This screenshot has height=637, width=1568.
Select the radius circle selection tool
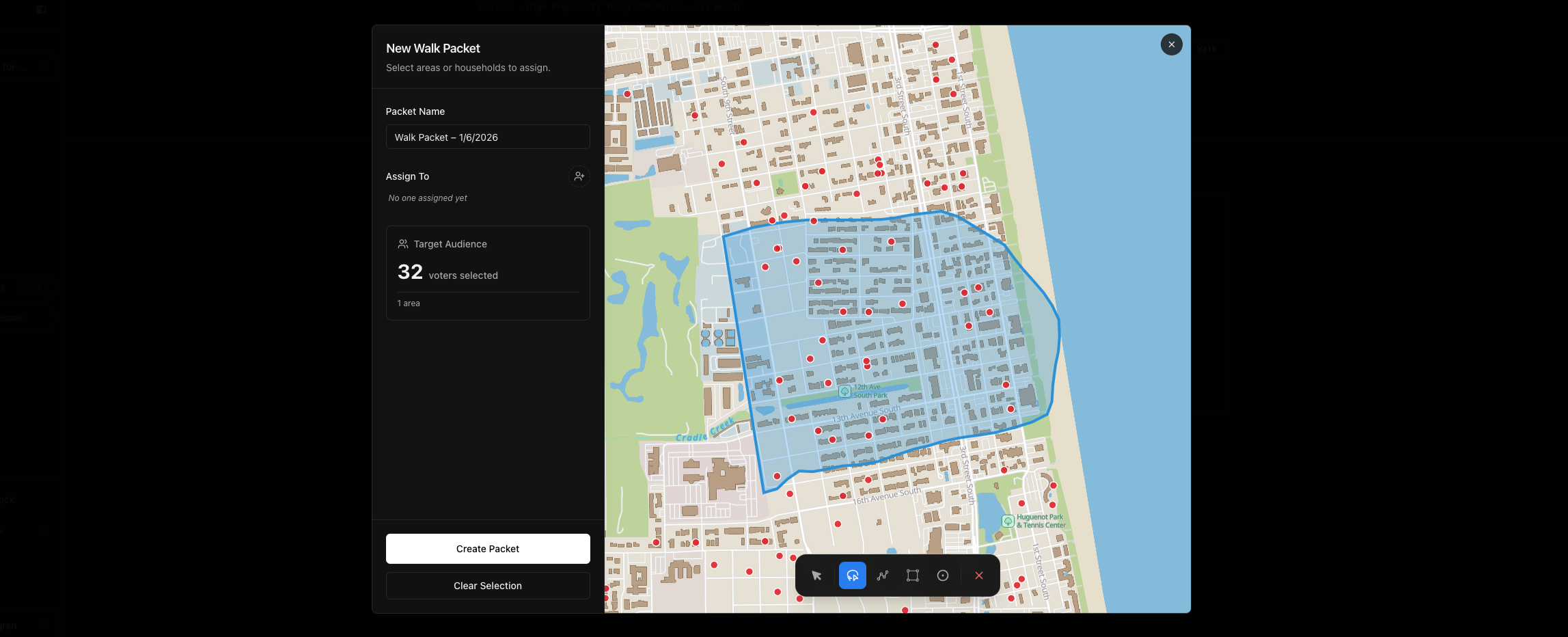click(x=944, y=575)
